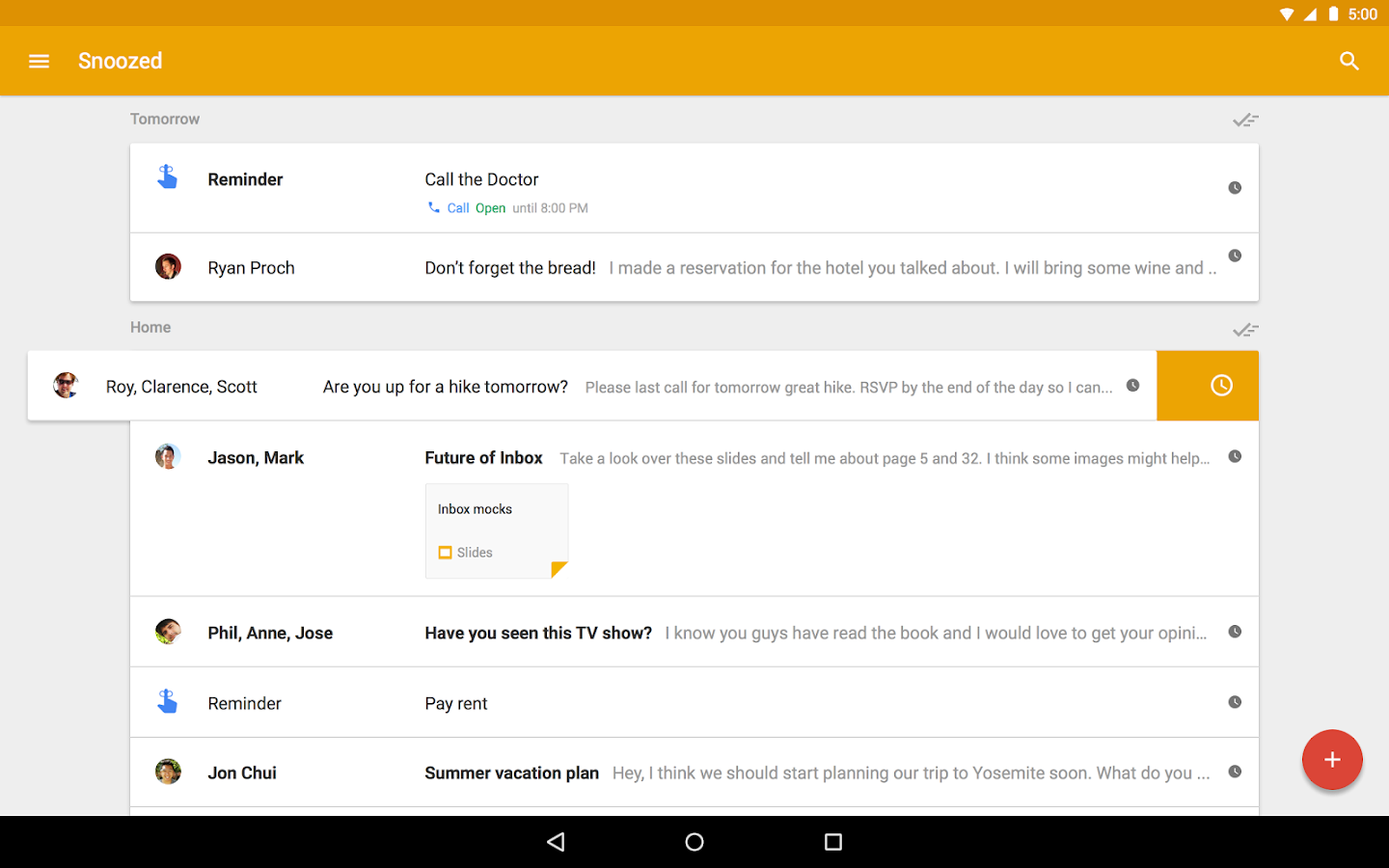1389x868 pixels.
Task: Click the status bar clock showing 5:00
Action: click(1363, 14)
